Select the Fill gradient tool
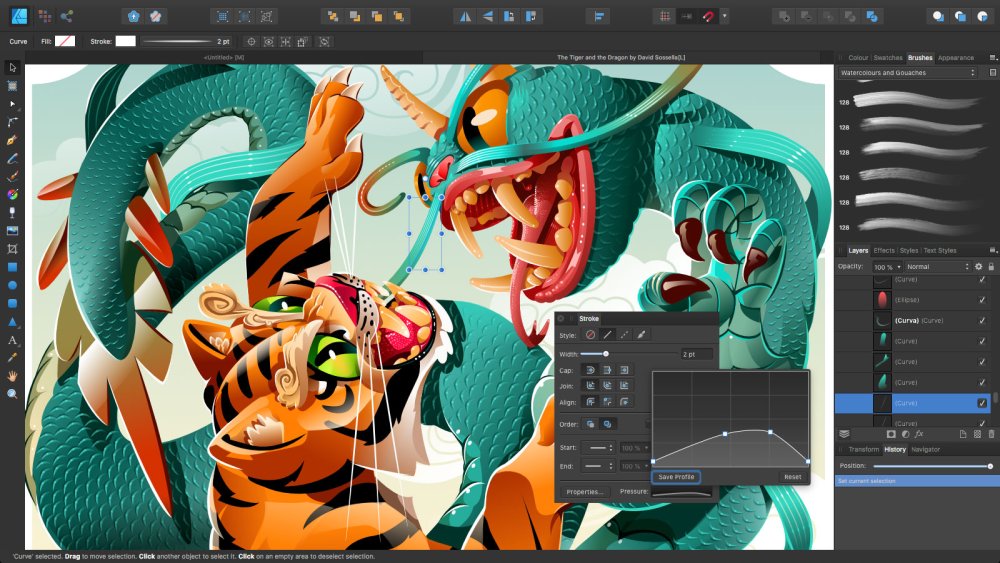1000x563 pixels. [12, 194]
